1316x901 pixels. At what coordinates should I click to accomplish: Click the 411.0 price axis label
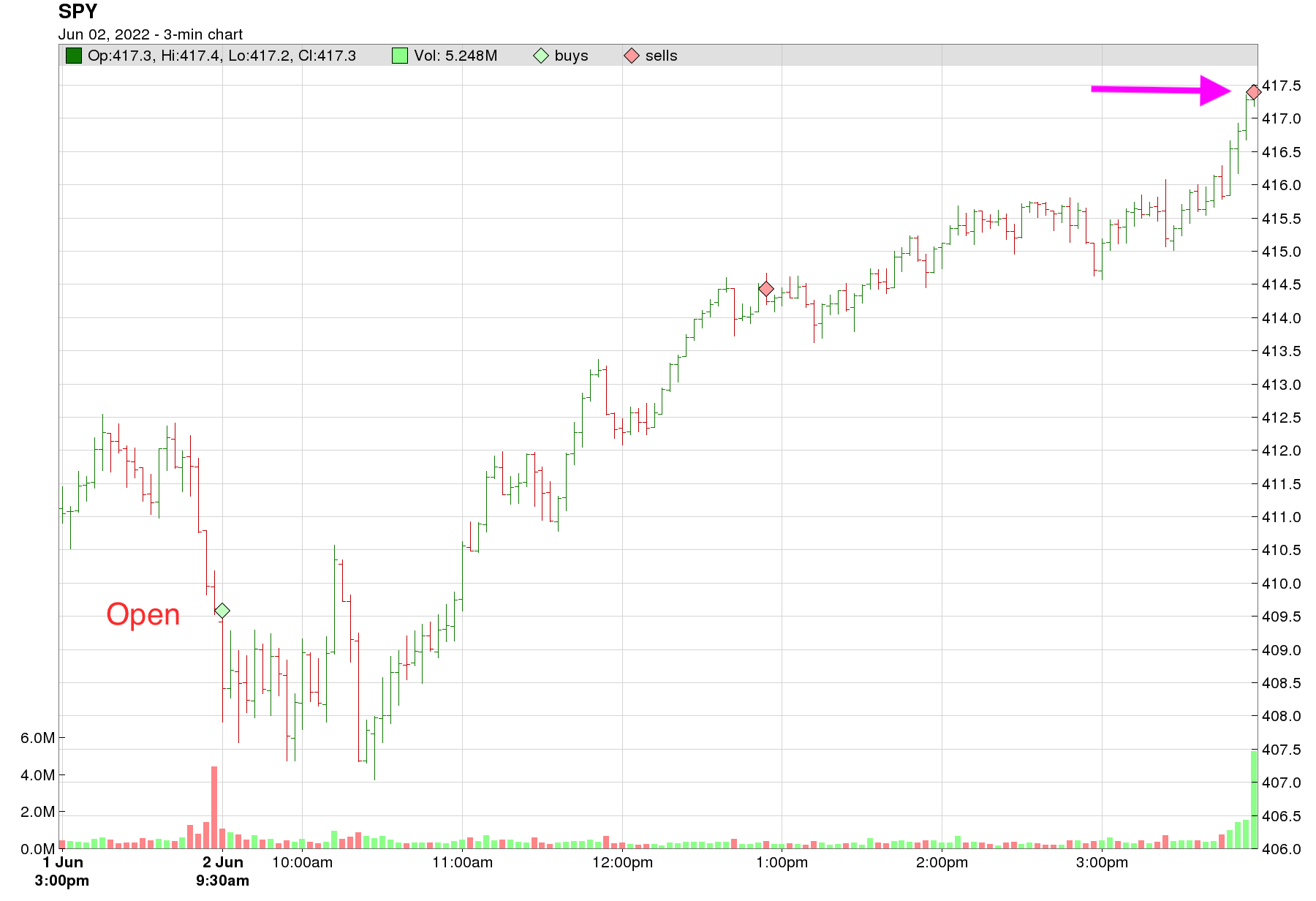click(x=1282, y=517)
